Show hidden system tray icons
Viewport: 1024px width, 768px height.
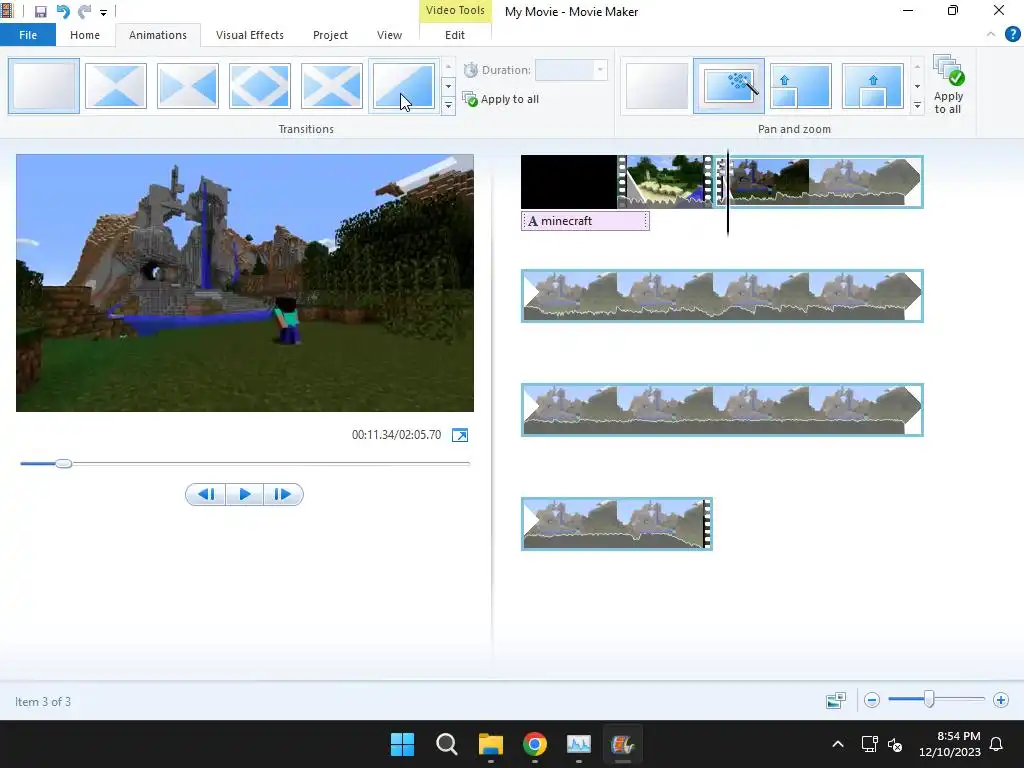pos(838,744)
